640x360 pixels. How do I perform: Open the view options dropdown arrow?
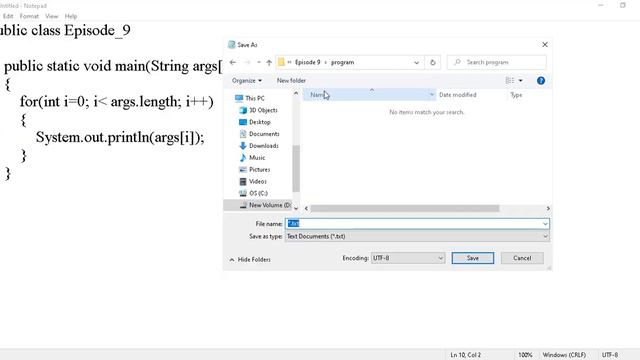pyautogui.click(x=520, y=80)
